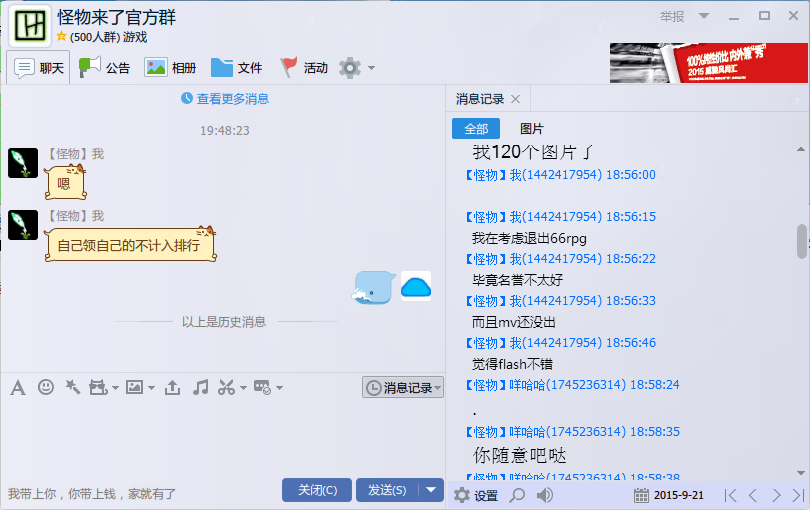Select the 全部 filter in message records
The height and width of the screenshot is (510, 810).
pos(476,129)
